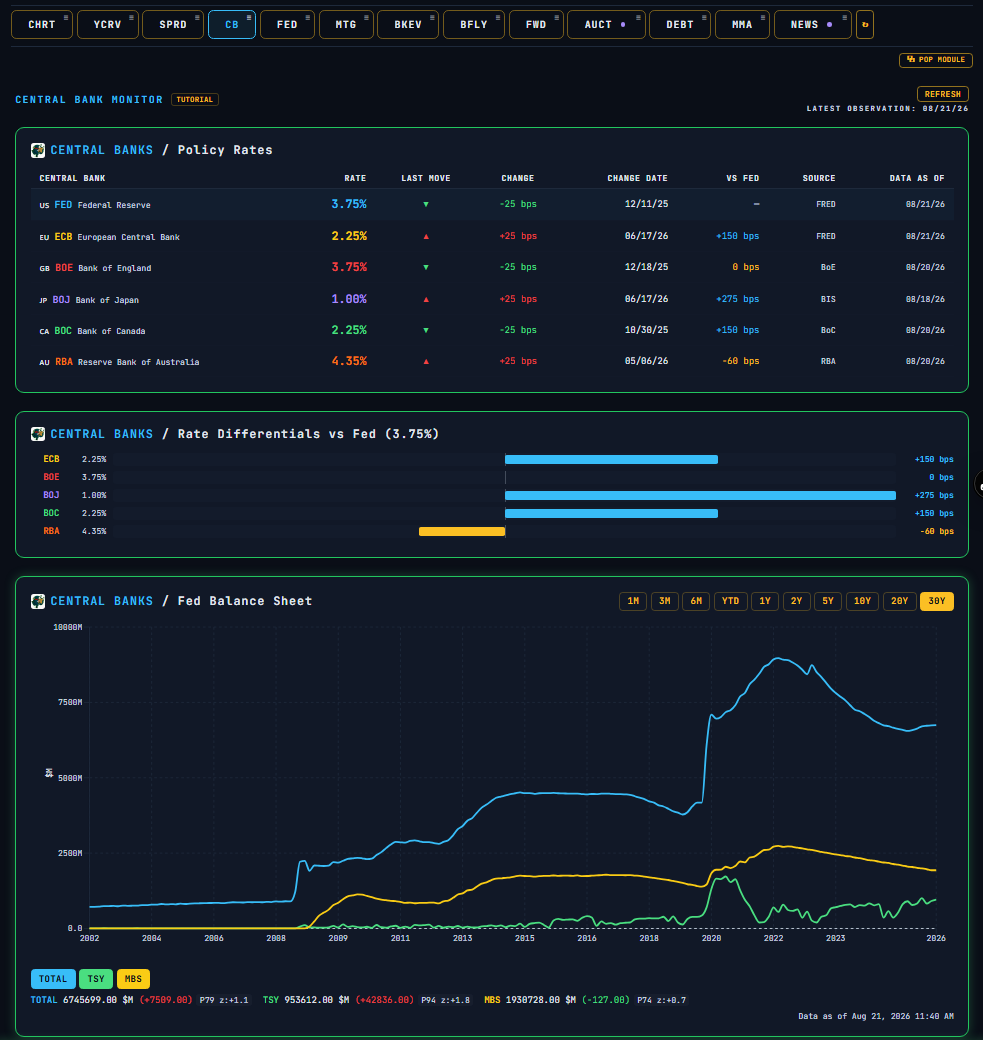Click the Fed rate value 3.75%
Viewport: 983px width, 1040px height.
[x=349, y=204]
